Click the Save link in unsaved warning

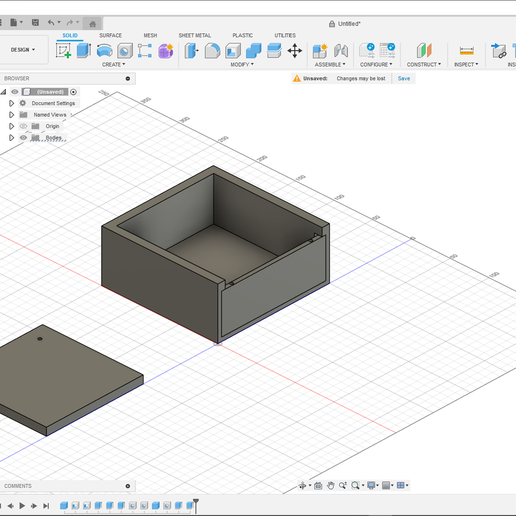(x=404, y=78)
